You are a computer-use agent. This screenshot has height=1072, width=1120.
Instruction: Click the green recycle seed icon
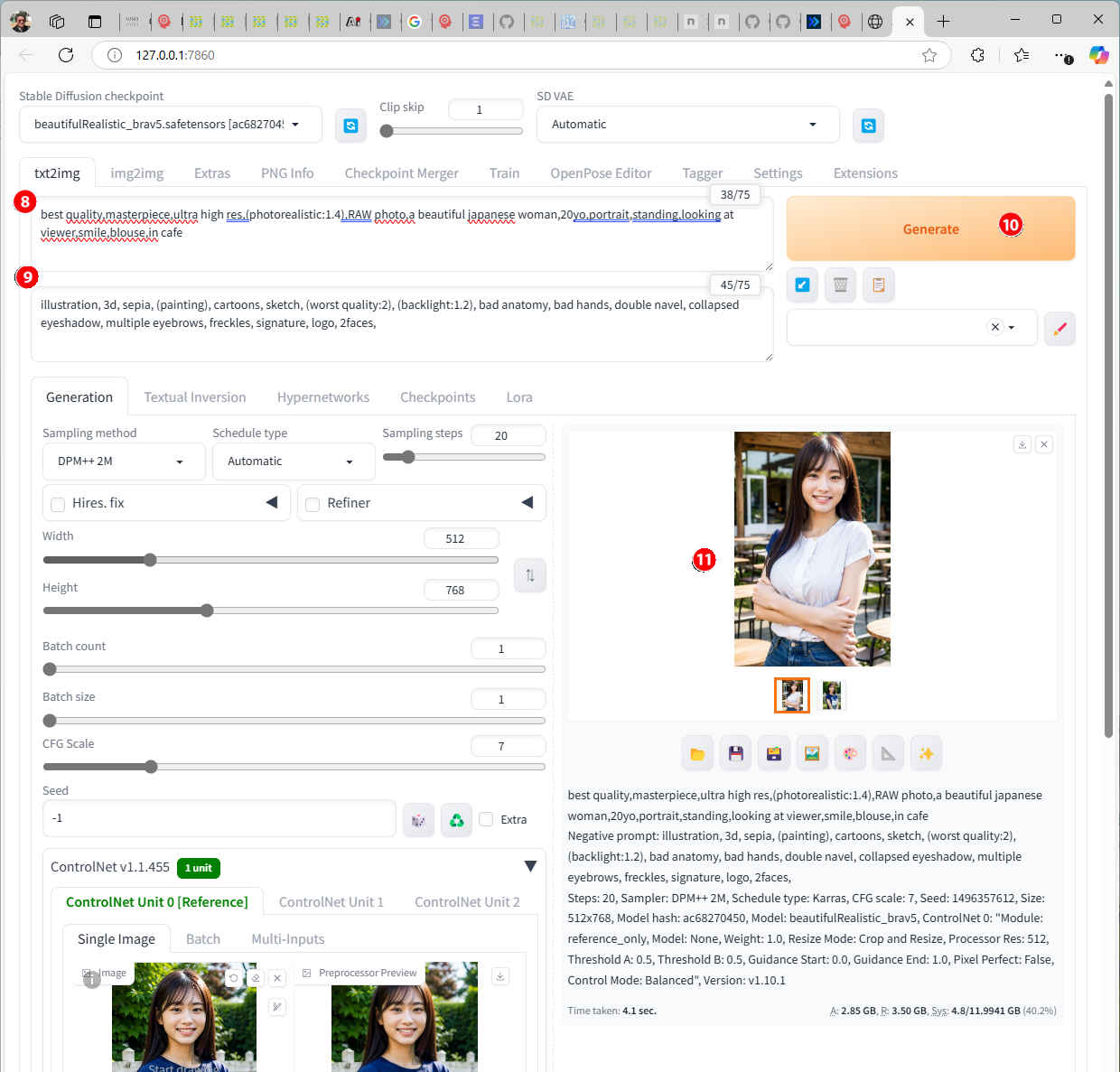tap(456, 820)
